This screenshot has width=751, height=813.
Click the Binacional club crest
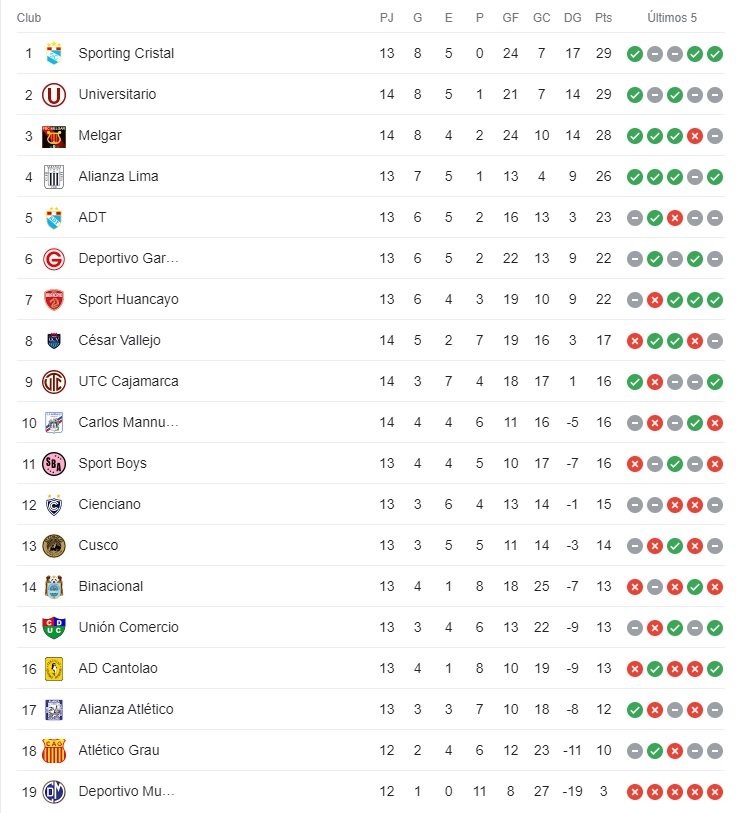[54, 587]
